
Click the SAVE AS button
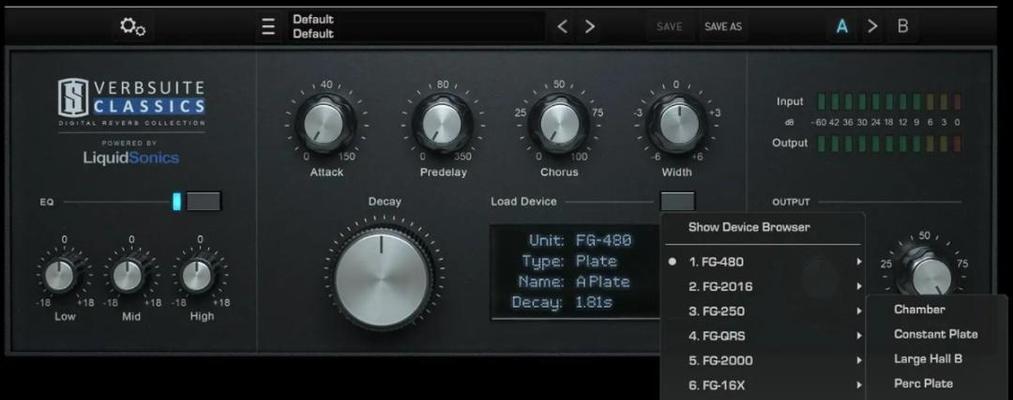point(723,26)
